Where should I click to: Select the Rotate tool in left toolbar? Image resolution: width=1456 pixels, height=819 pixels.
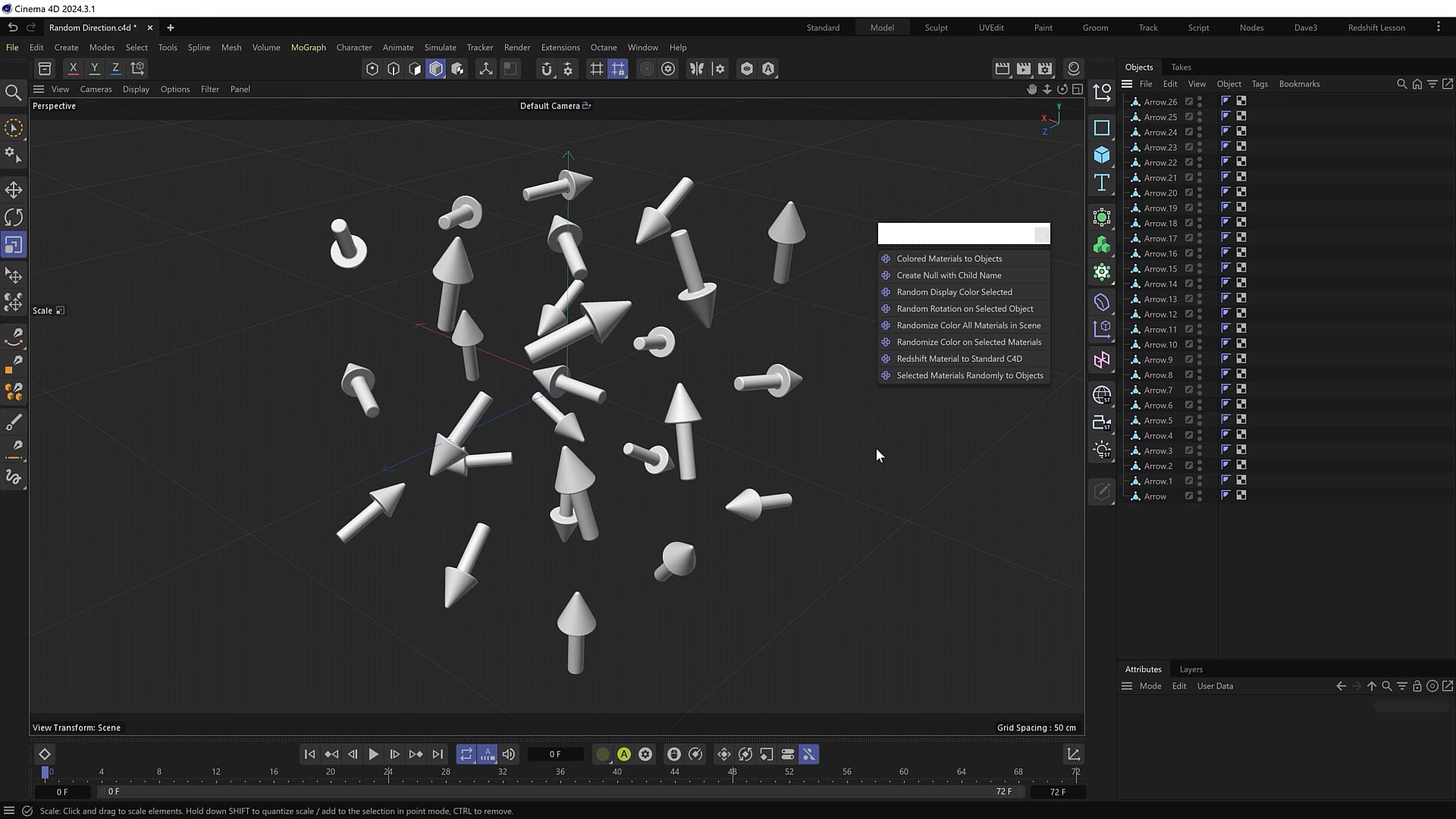click(14, 218)
